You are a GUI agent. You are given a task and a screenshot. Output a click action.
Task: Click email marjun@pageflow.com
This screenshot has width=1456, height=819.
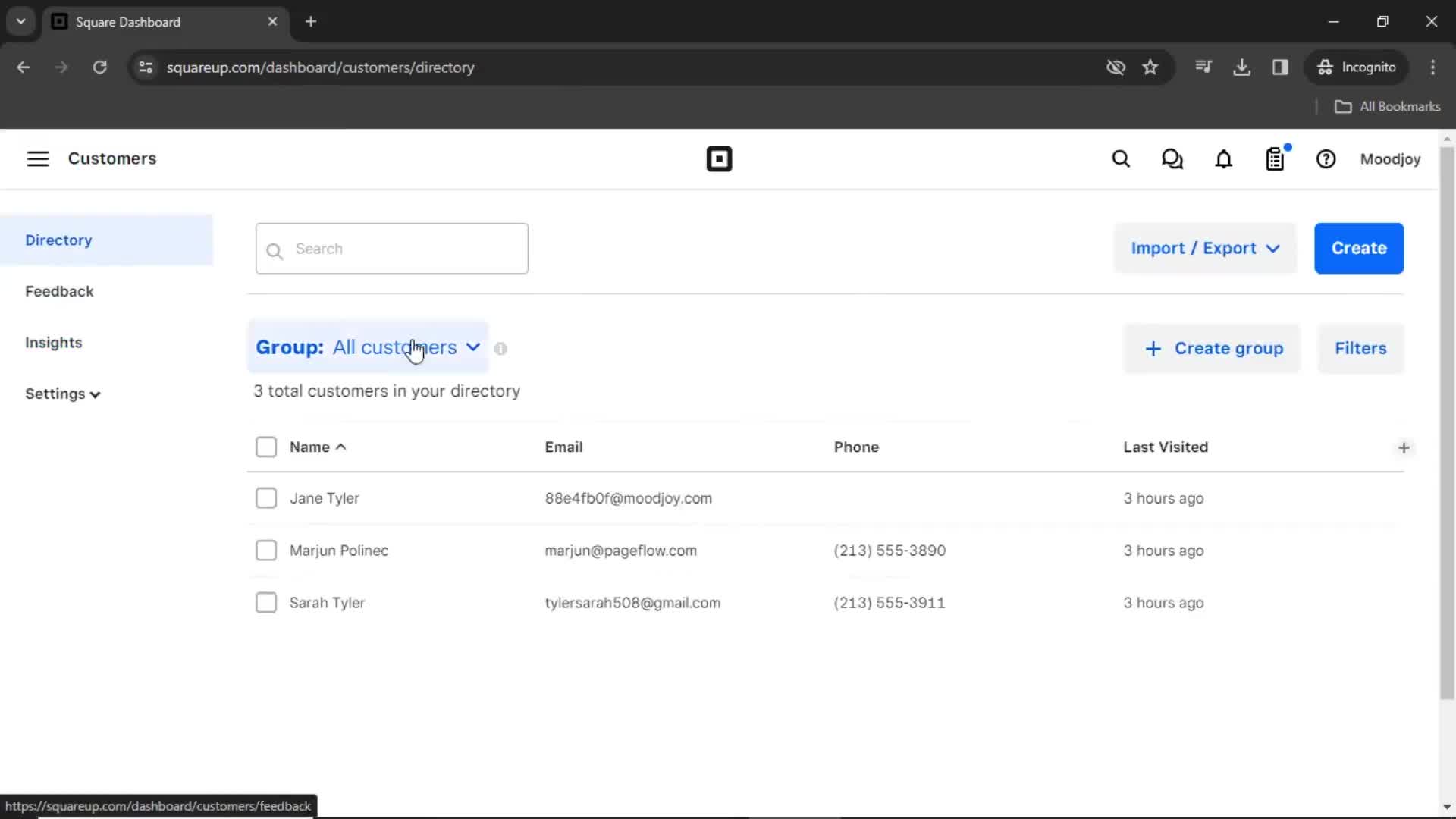pyautogui.click(x=620, y=551)
